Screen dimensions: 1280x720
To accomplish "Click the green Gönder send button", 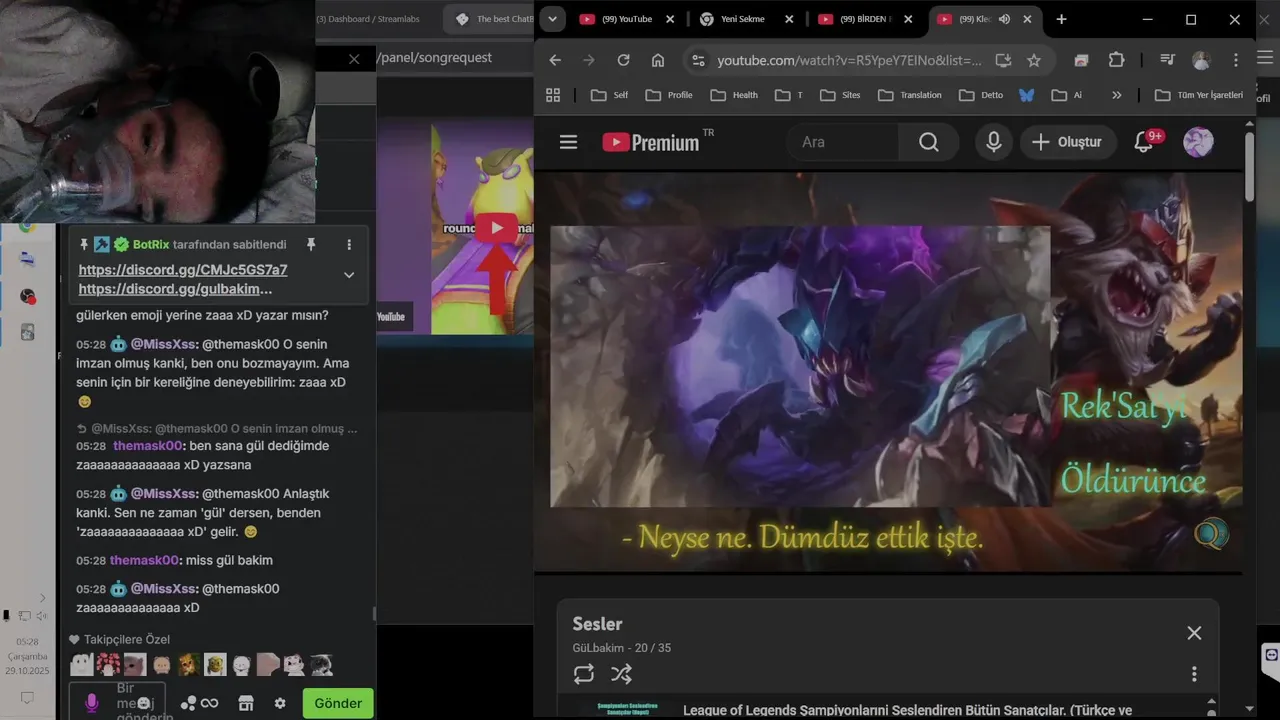I will click(338, 703).
